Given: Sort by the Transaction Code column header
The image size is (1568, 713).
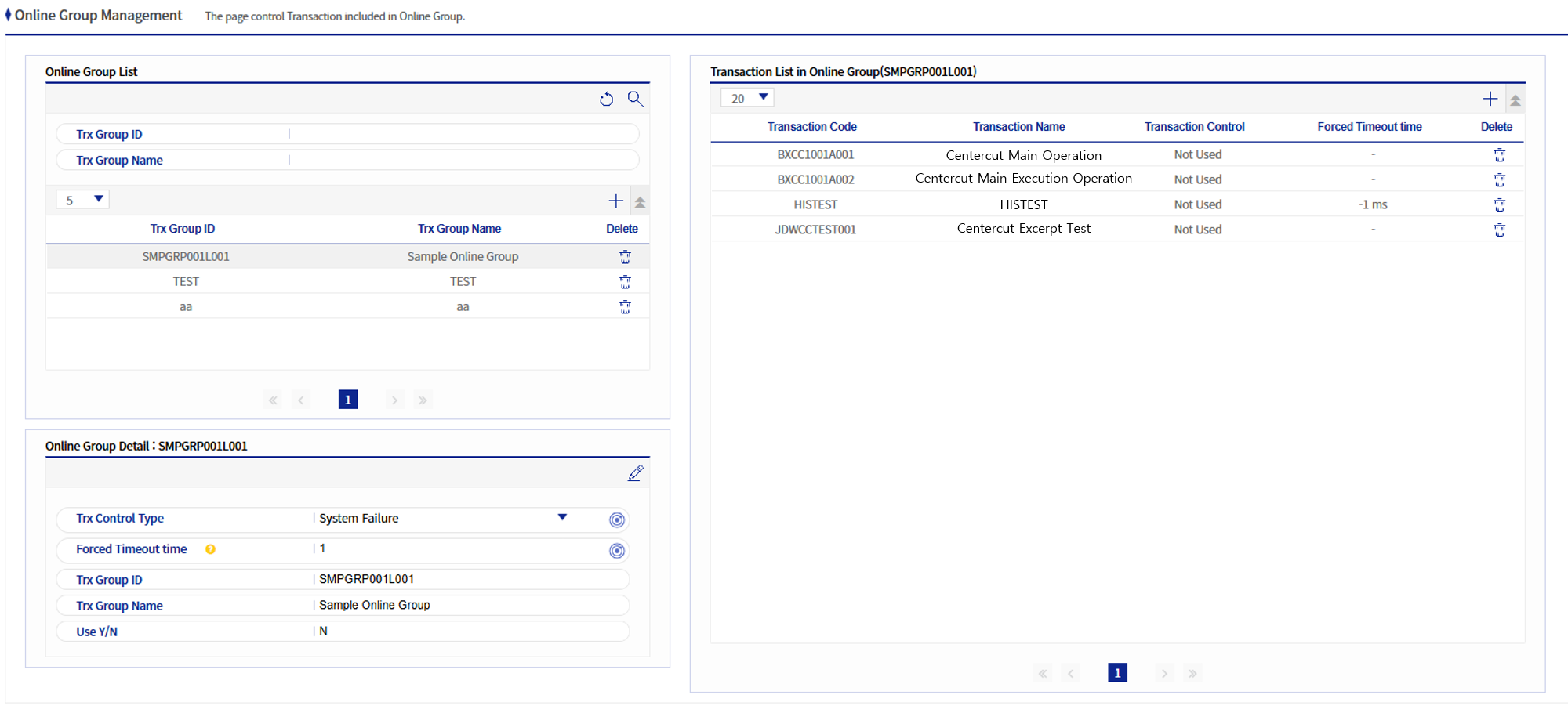Looking at the screenshot, I should [x=811, y=127].
